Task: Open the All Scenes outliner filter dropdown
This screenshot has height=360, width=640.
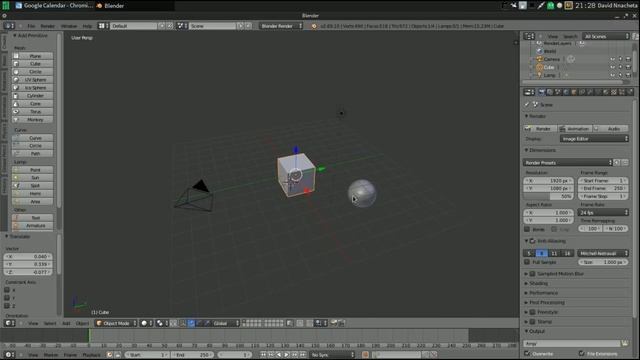Action: click(606, 36)
